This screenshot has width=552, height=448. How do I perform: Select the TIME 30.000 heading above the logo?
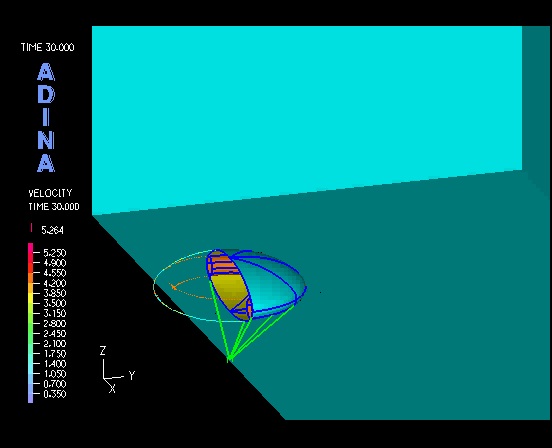point(48,47)
